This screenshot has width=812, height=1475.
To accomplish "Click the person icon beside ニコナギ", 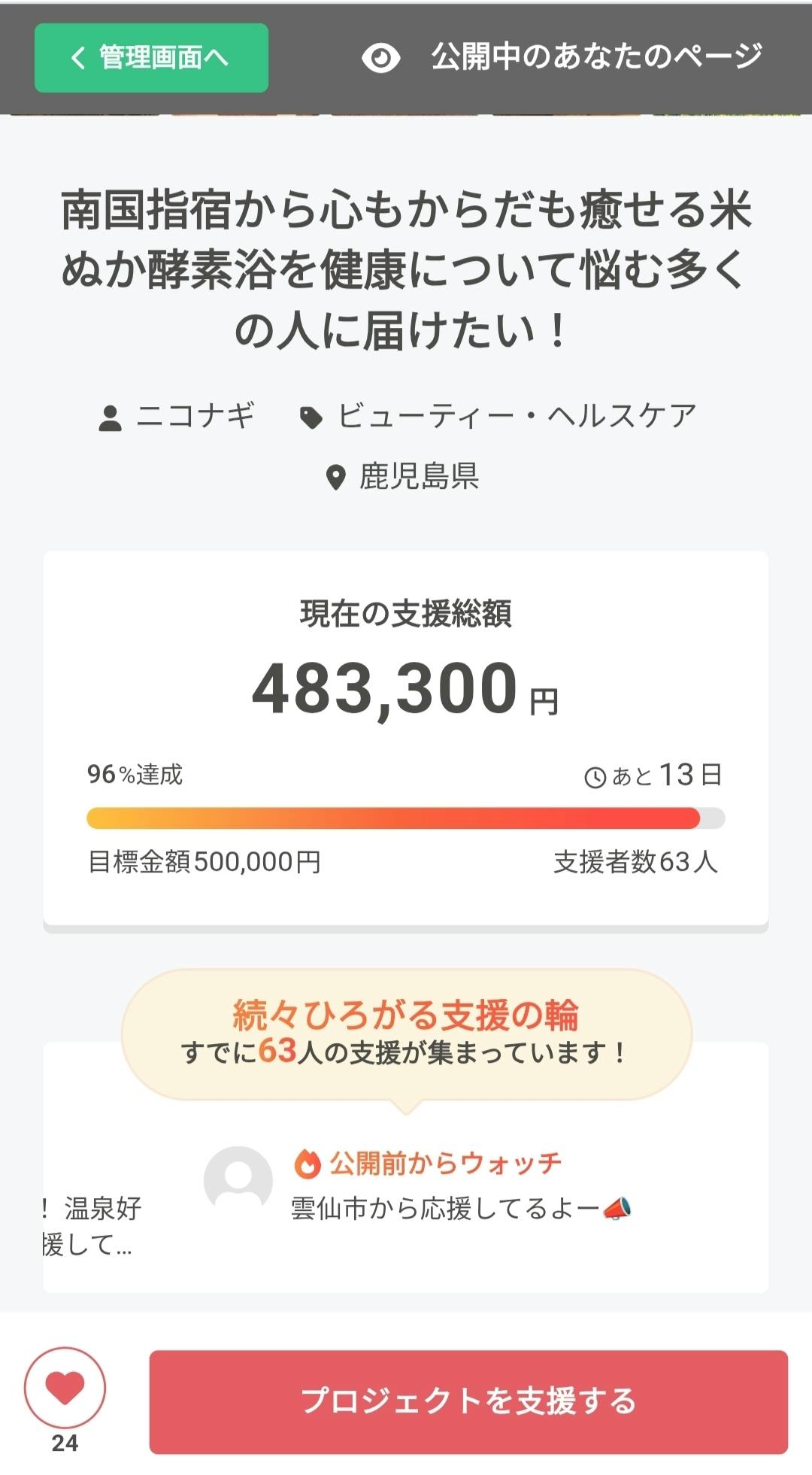I will coord(111,418).
